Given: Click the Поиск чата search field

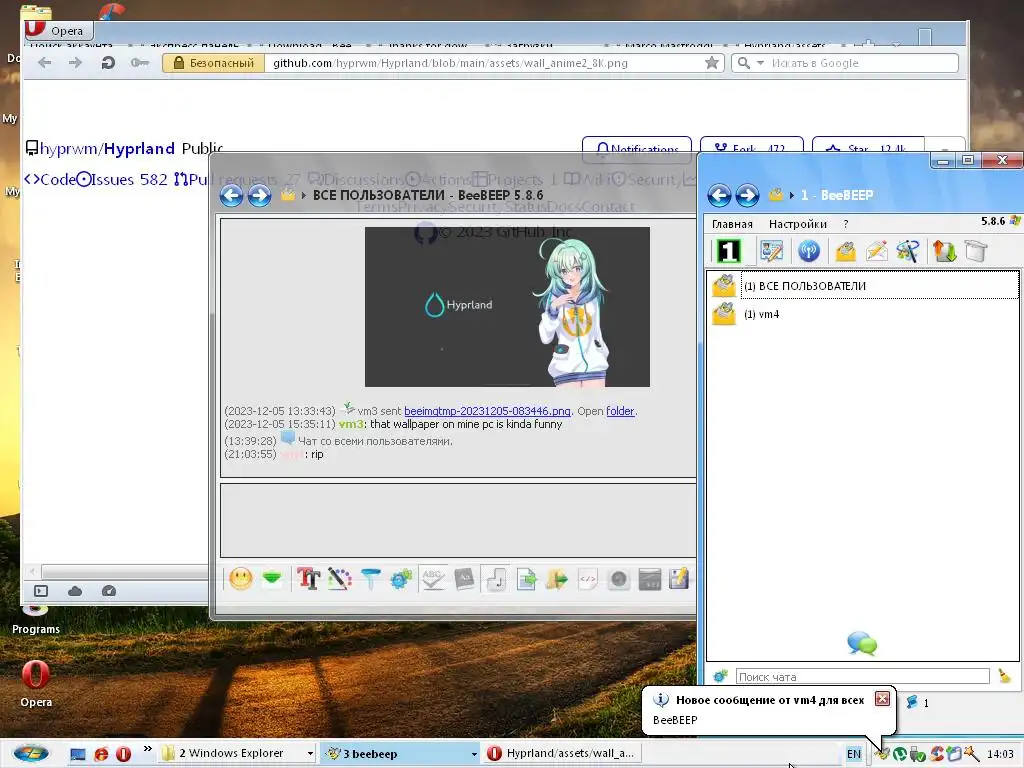Looking at the screenshot, I should [862, 677].
